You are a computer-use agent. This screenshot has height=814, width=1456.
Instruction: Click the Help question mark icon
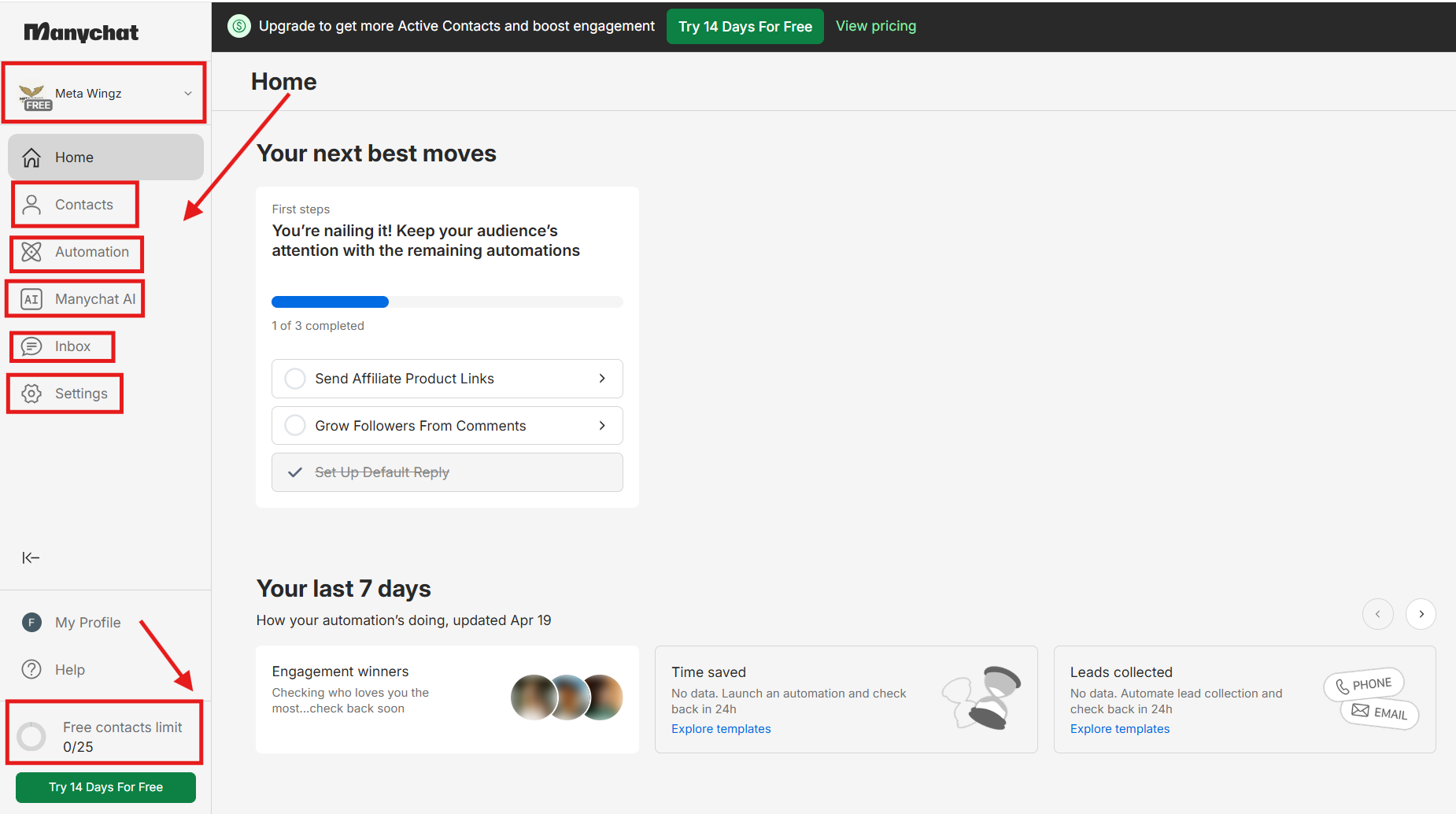(x=31, y=670)
